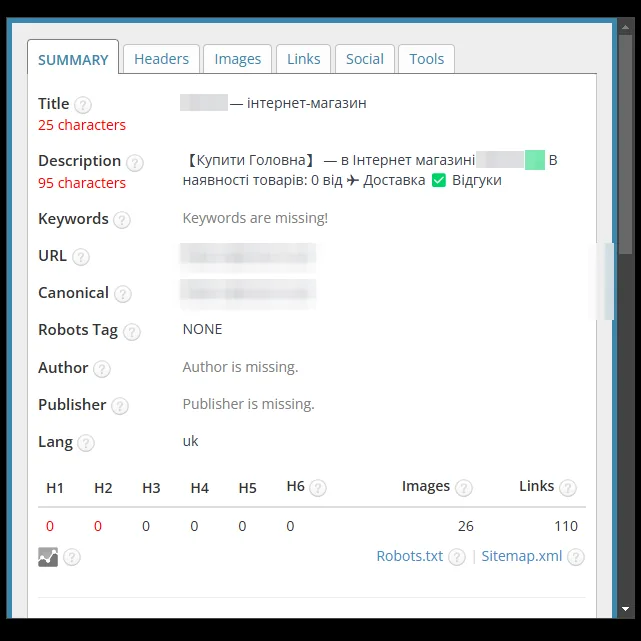Screen dimensions: 641x641
Task: Open the Sitemap.xml link
Action: click(522, 556)
